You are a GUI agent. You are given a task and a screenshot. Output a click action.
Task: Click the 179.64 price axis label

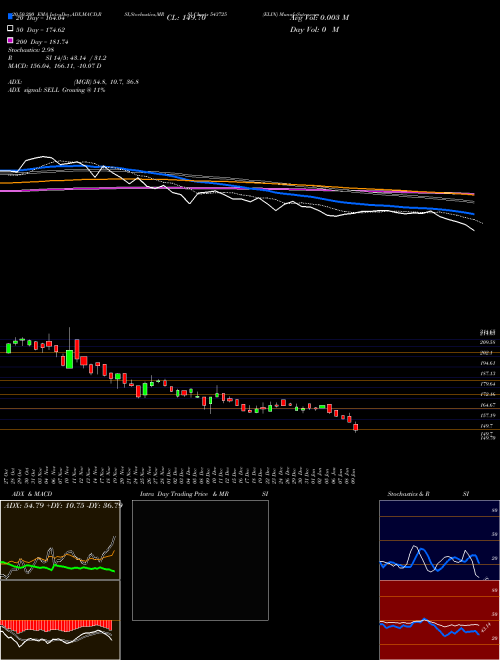tap(488, 384)
